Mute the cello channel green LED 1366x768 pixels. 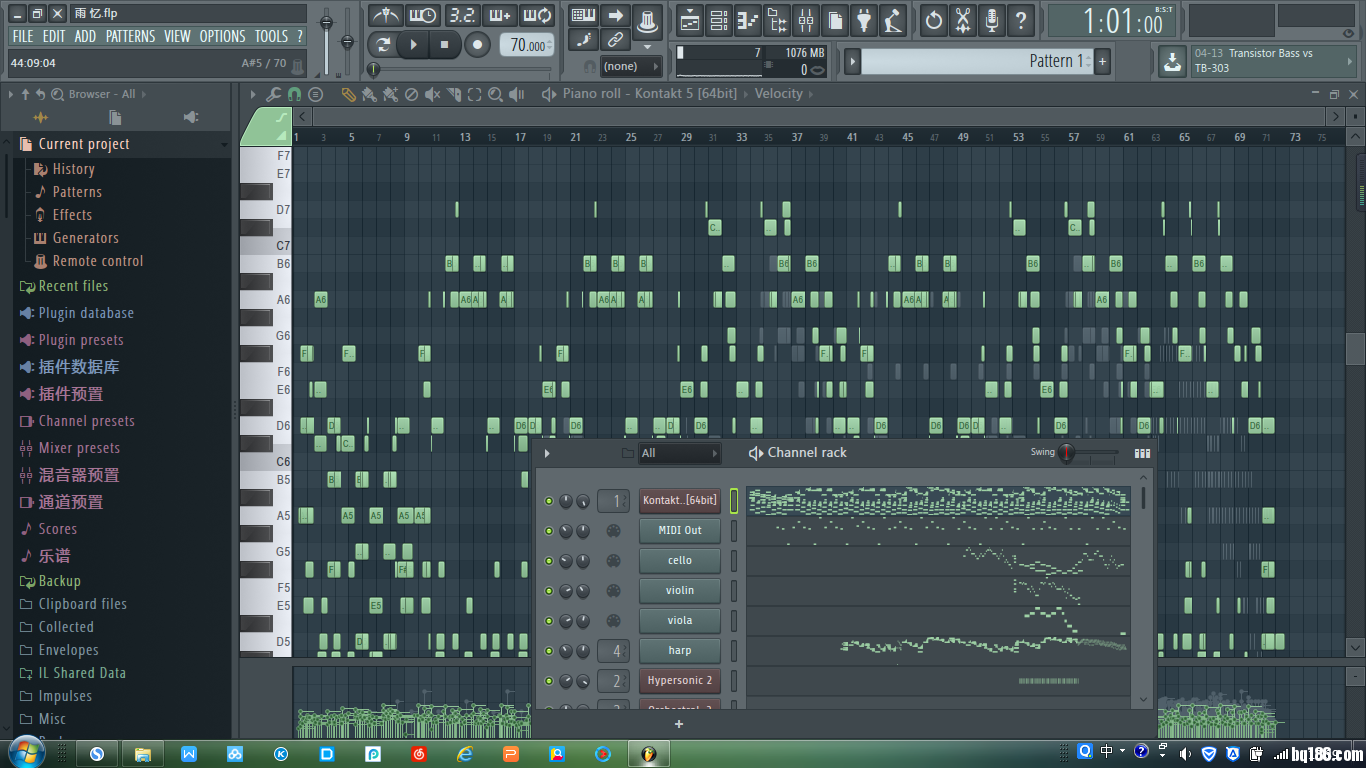point(548,561)
